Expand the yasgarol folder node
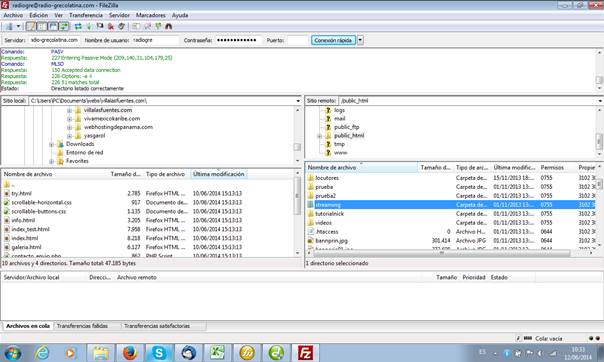604x362 pixels. (x=69, y=136)
